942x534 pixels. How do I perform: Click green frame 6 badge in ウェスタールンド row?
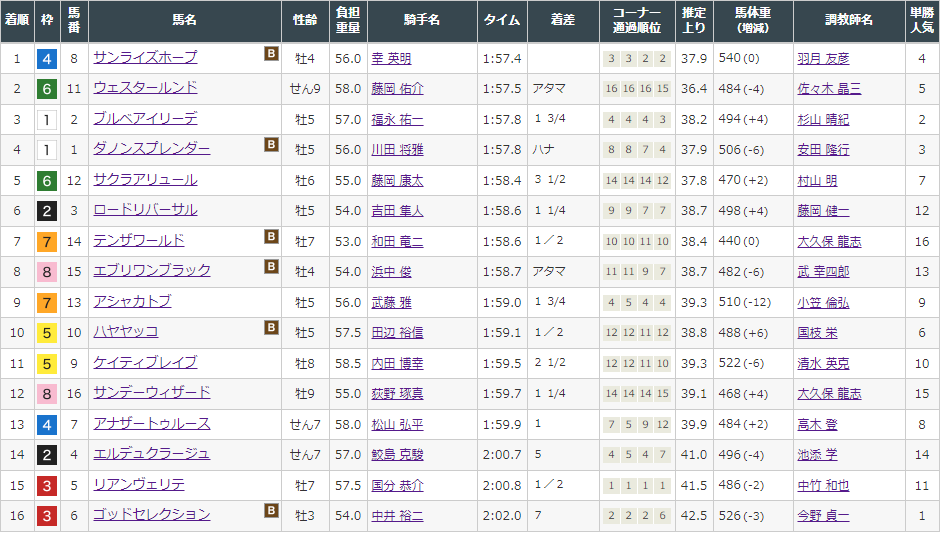pyautogui.click(x=47, y=90)
